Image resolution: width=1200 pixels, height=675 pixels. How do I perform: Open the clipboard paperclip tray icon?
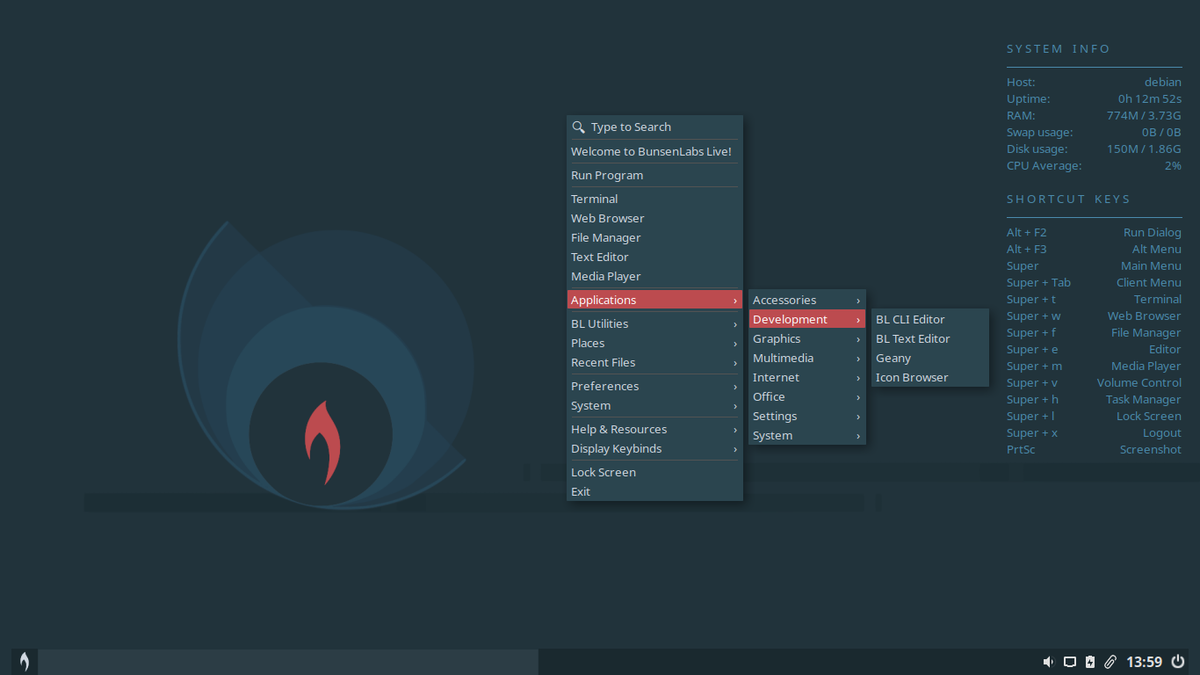(x=1110, y=662)
